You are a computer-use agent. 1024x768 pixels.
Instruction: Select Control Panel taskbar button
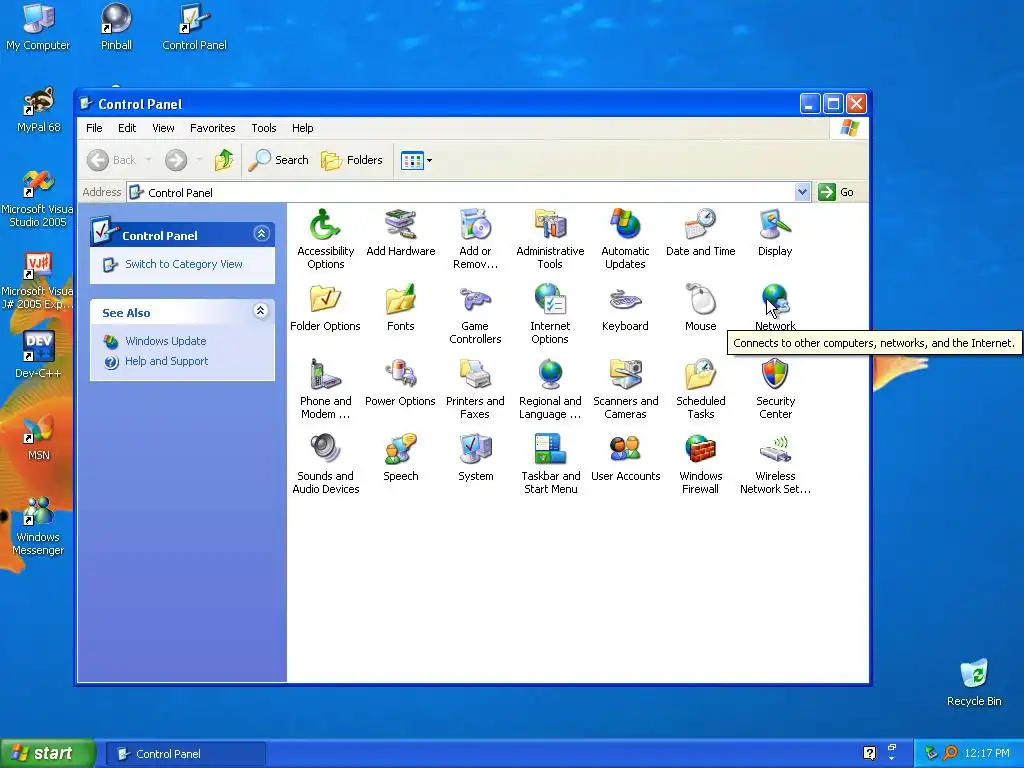[185, 754]
